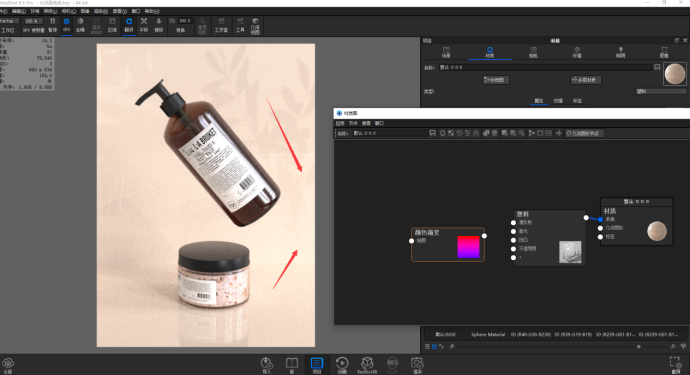Click the checker texture icon in graph toolbar
Image resolution: width=690 pixels, height=375 pixels.
point(451,133)
